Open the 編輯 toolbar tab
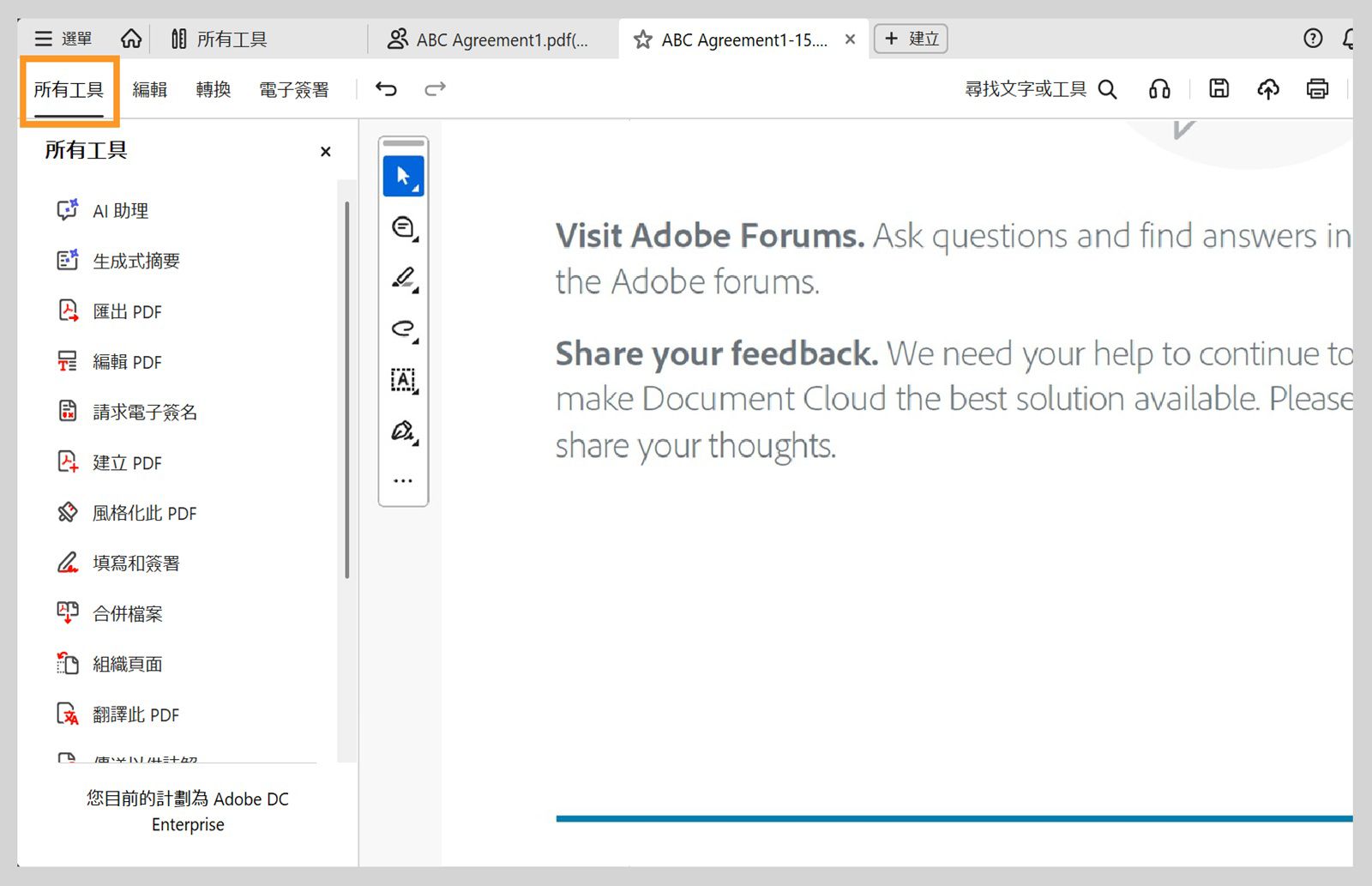The image size is (1372, 886). (x=150, y=89)
